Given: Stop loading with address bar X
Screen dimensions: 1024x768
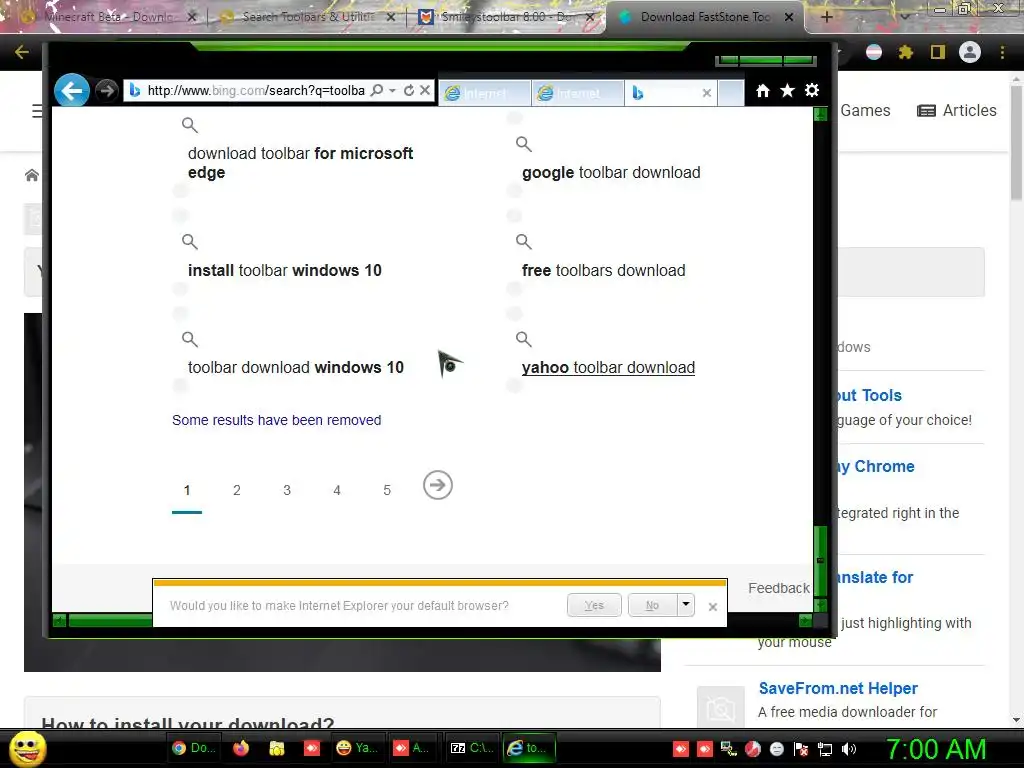Looking at the screenshot, I should [424, 90].
